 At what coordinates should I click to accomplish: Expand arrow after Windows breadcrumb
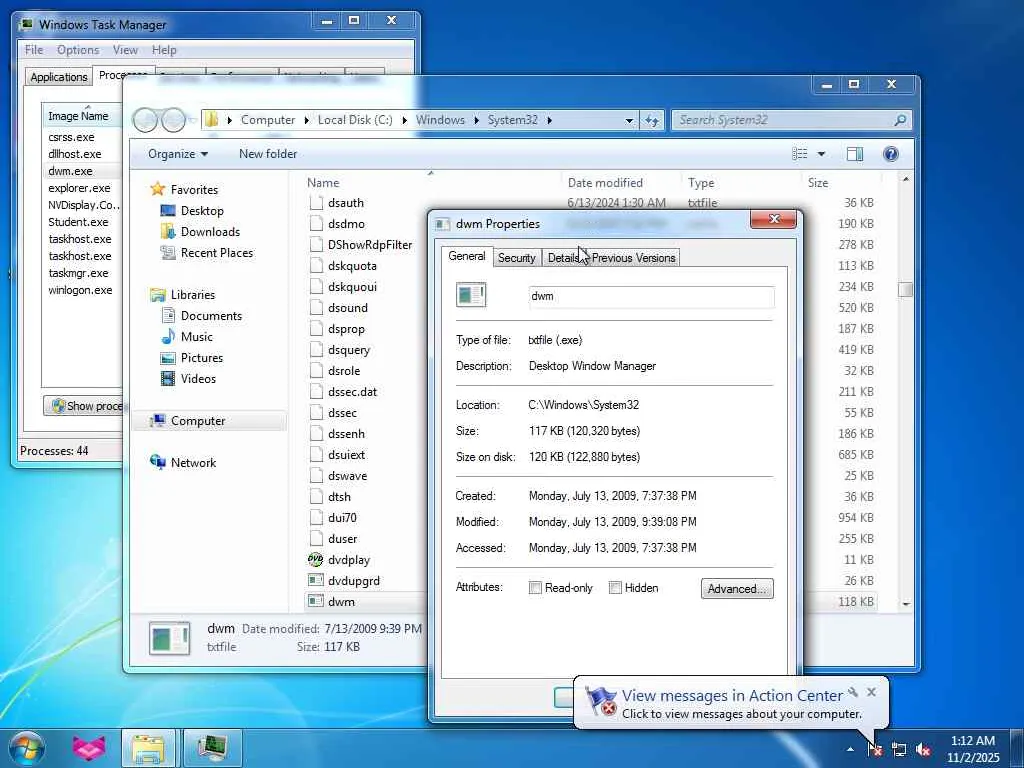[x=476, y=120]
